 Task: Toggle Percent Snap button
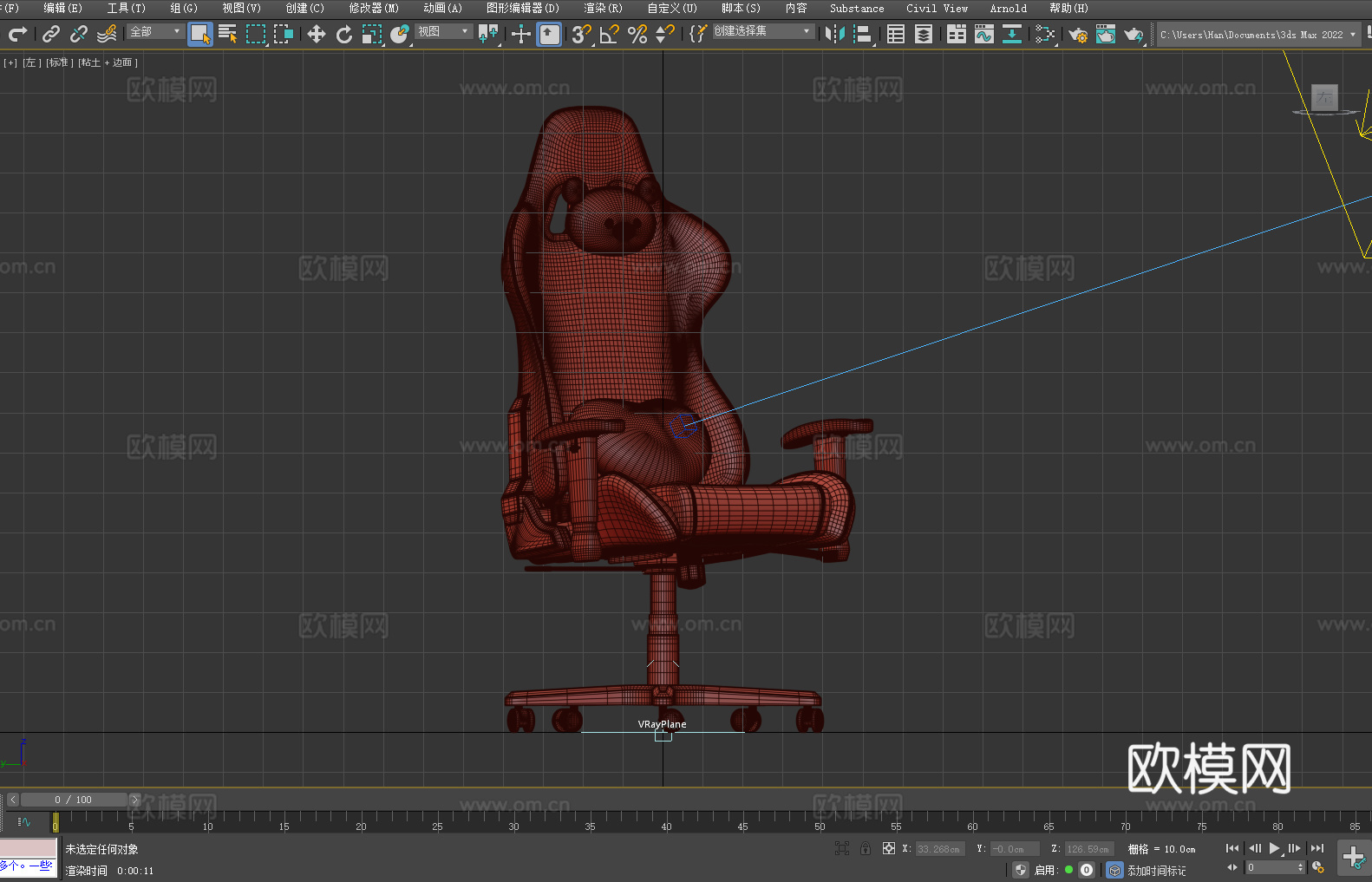[637, 34]
